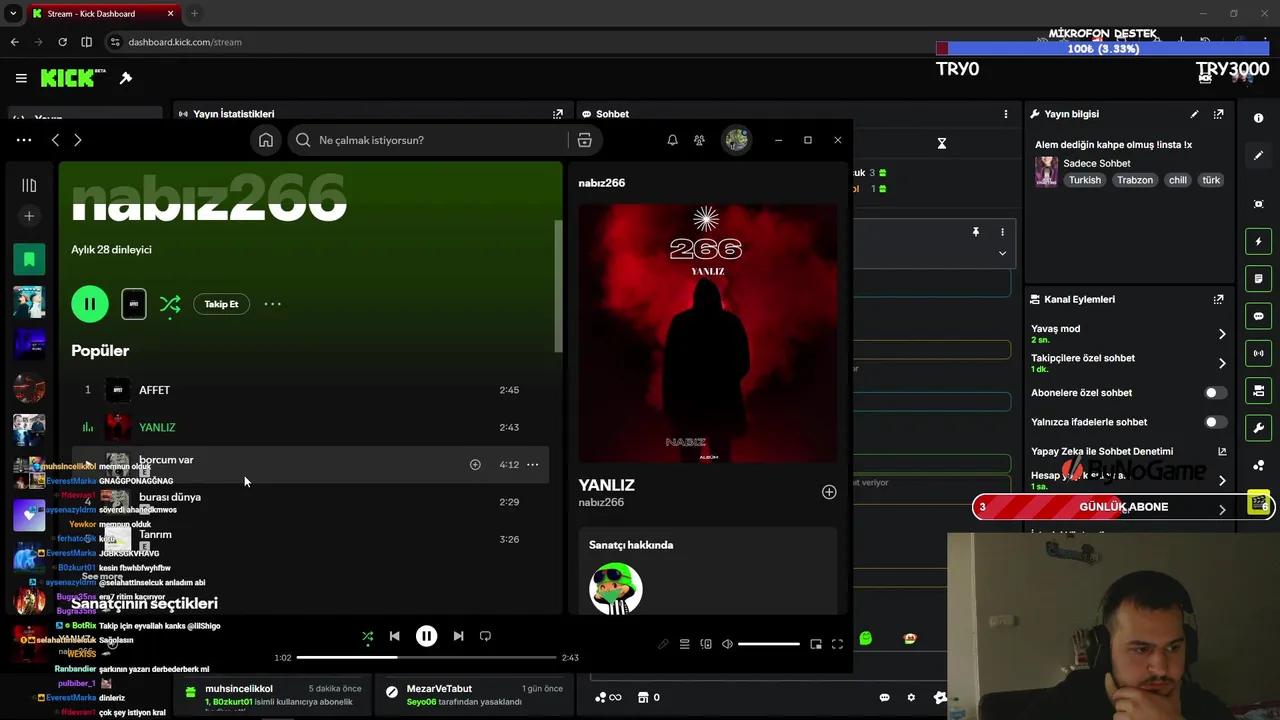Seek within the song progress bar
The height and width of the screenshot is (720, 1280).
[x=426, y=657]
